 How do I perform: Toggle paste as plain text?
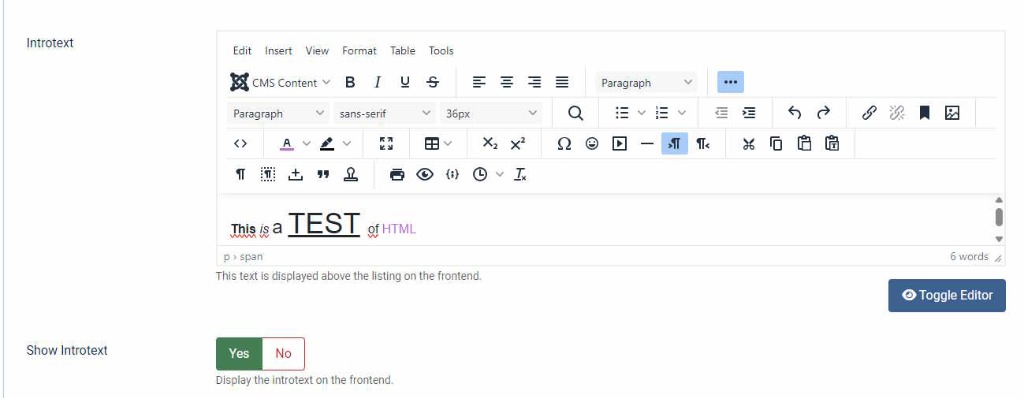tap(832, 144)
